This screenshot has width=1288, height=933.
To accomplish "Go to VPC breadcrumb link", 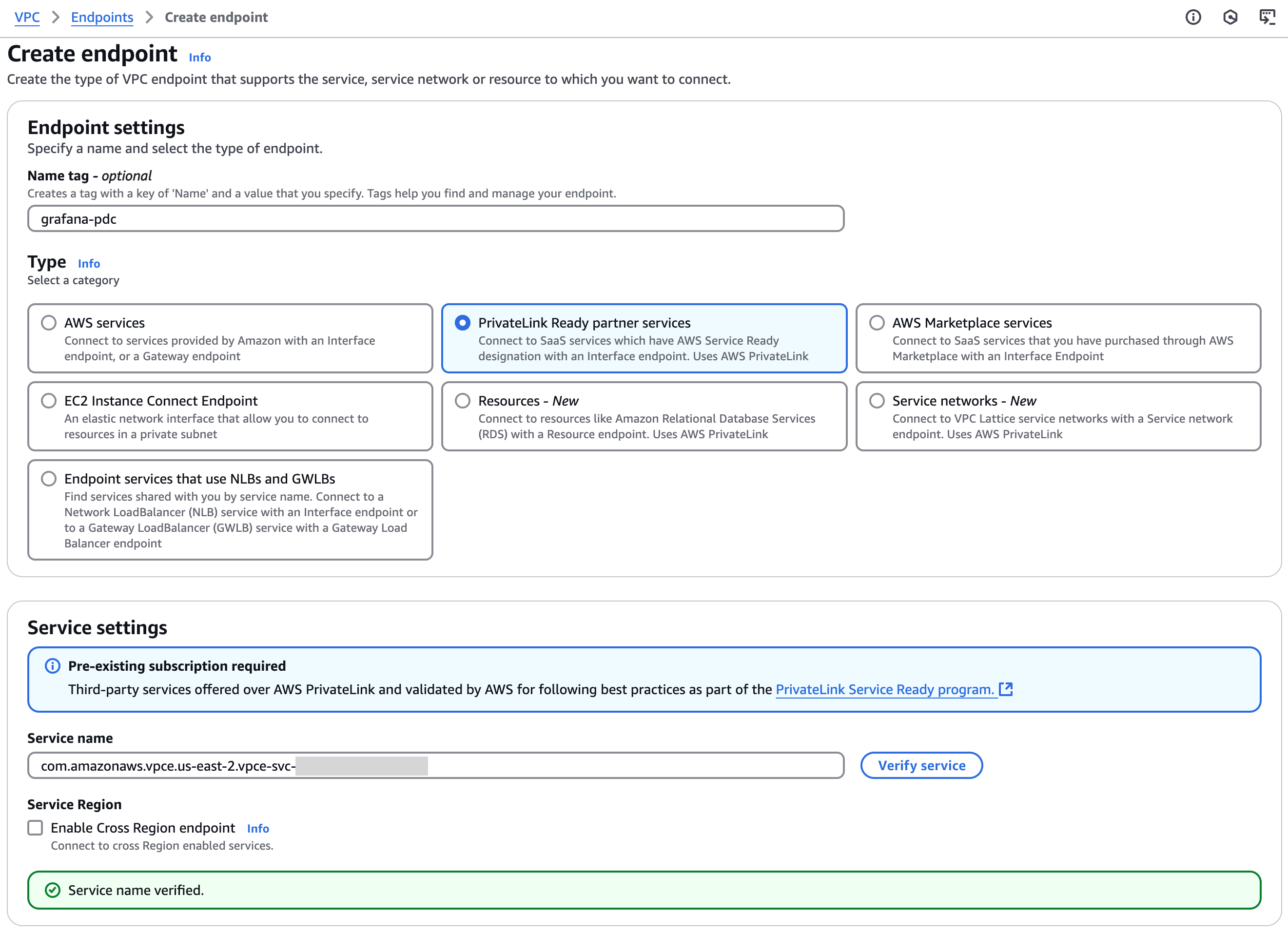I will tap(27, 18).
